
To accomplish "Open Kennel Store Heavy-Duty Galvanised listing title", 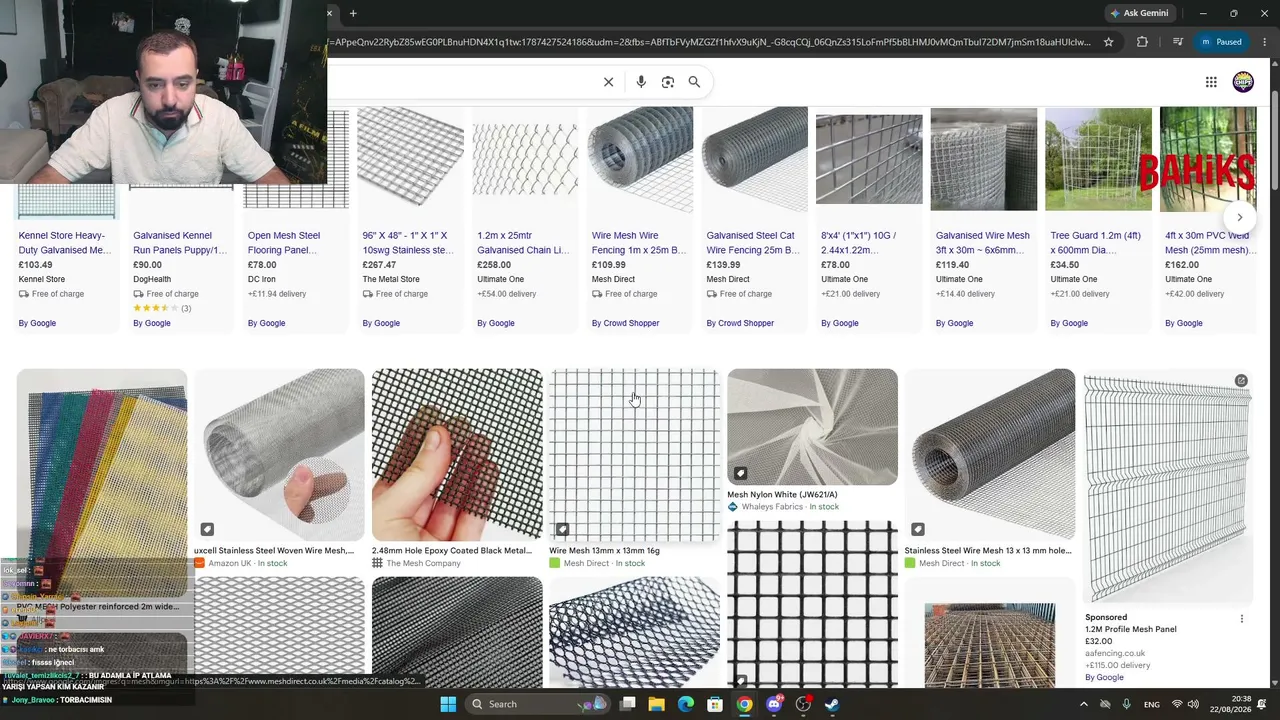I will (x=65, y=243).
